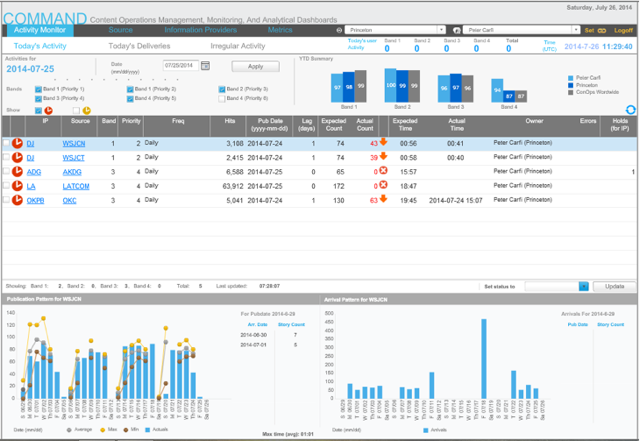Select the WSJCN row checkbox
Image resolution: width=640 pixels, height=441 pixels.
[x=6, y=143]
